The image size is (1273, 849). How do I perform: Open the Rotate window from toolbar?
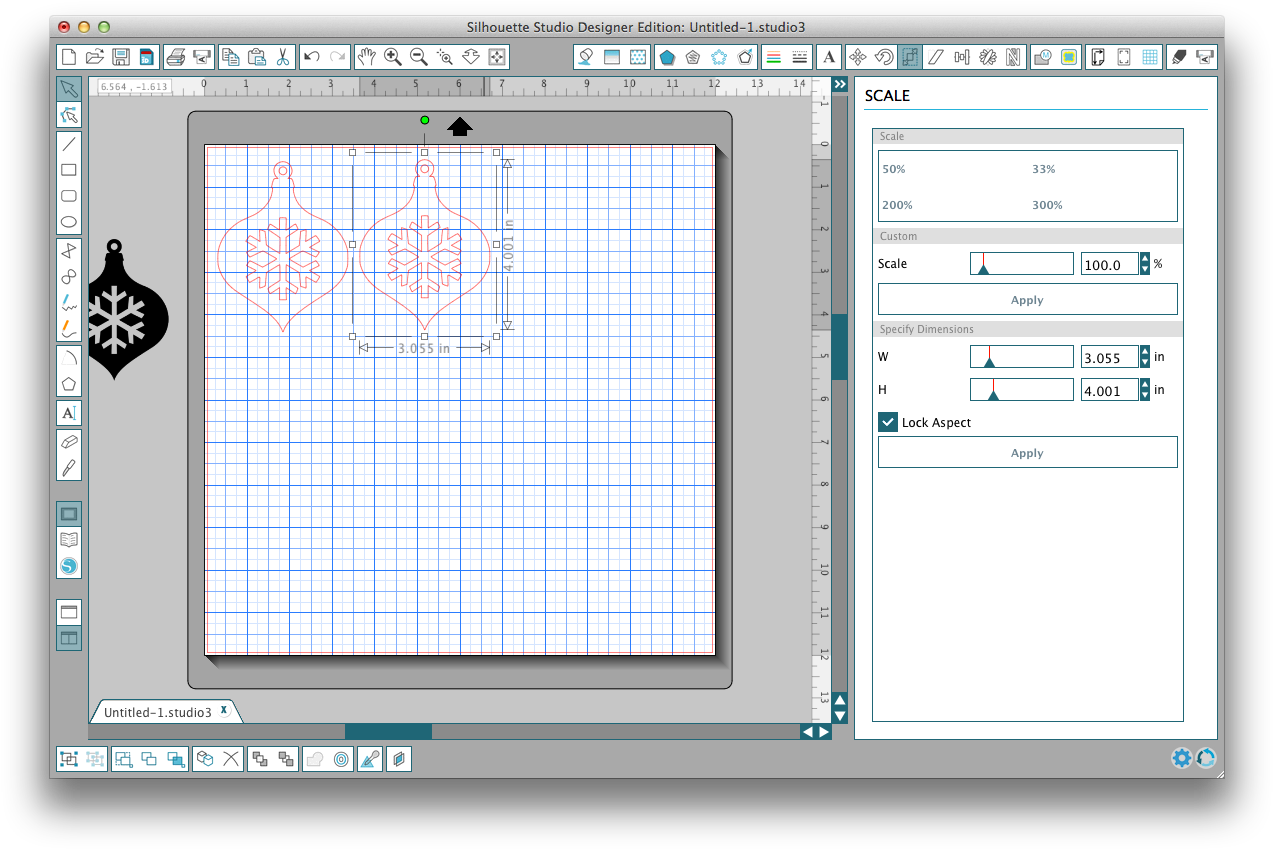click(883, 57)
